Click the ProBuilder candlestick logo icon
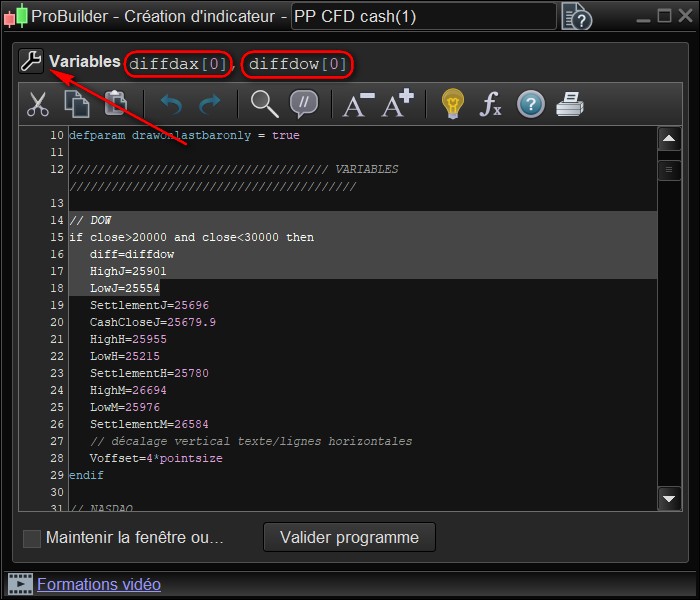Viewport: 700px width, 600px height. coord(16,16)
